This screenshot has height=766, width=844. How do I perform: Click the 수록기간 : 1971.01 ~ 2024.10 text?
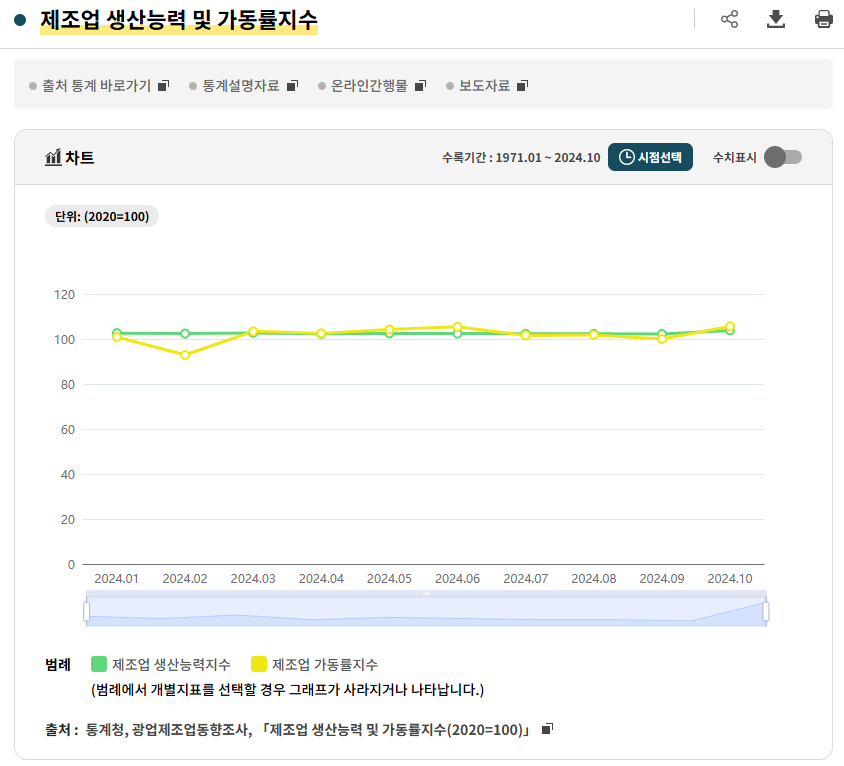pyautogui.click(x=521, y=158)
